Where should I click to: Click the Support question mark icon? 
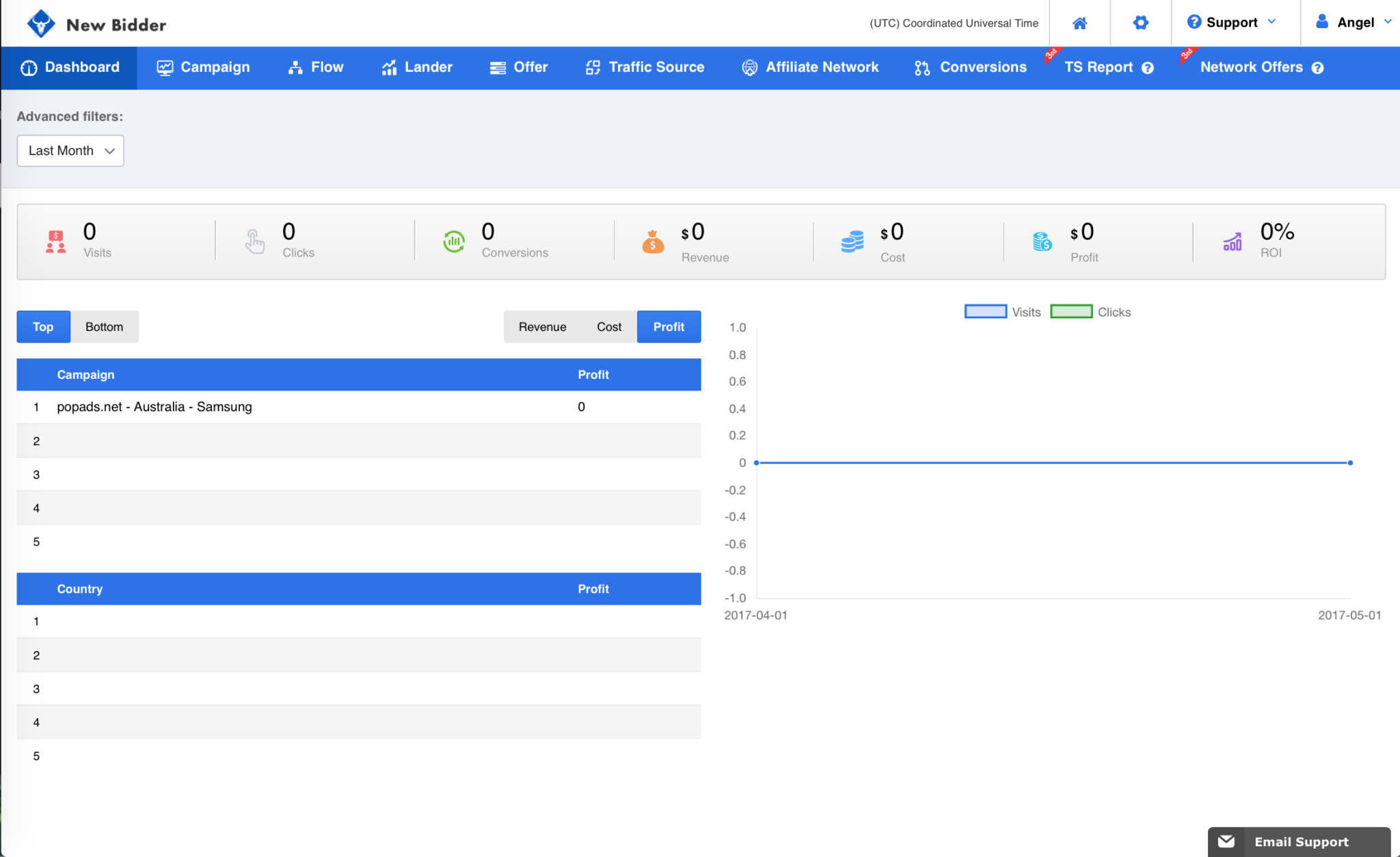pyautogui.click(x=1194, y=22)
